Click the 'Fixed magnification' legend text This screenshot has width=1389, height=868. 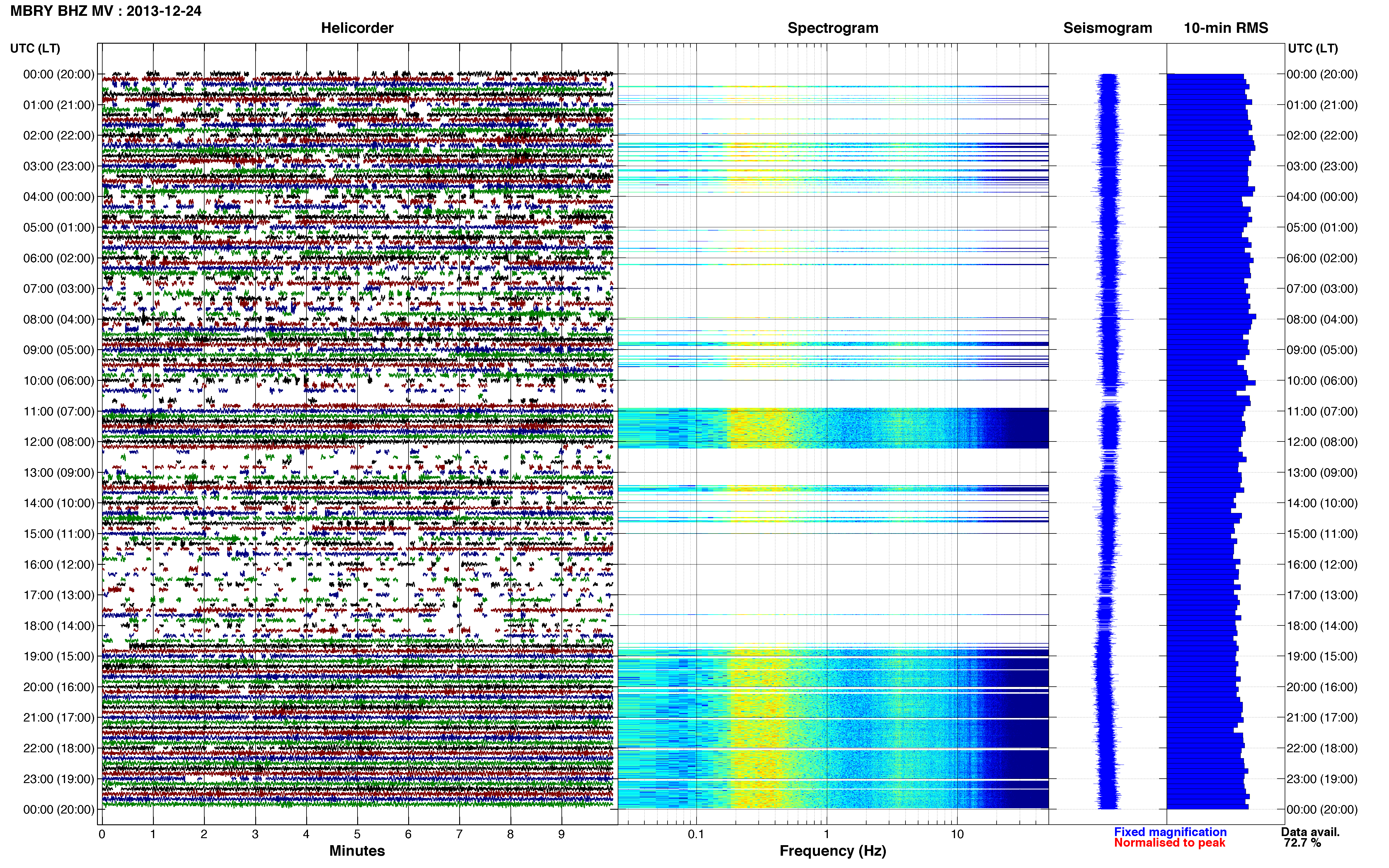point(1170,832)
